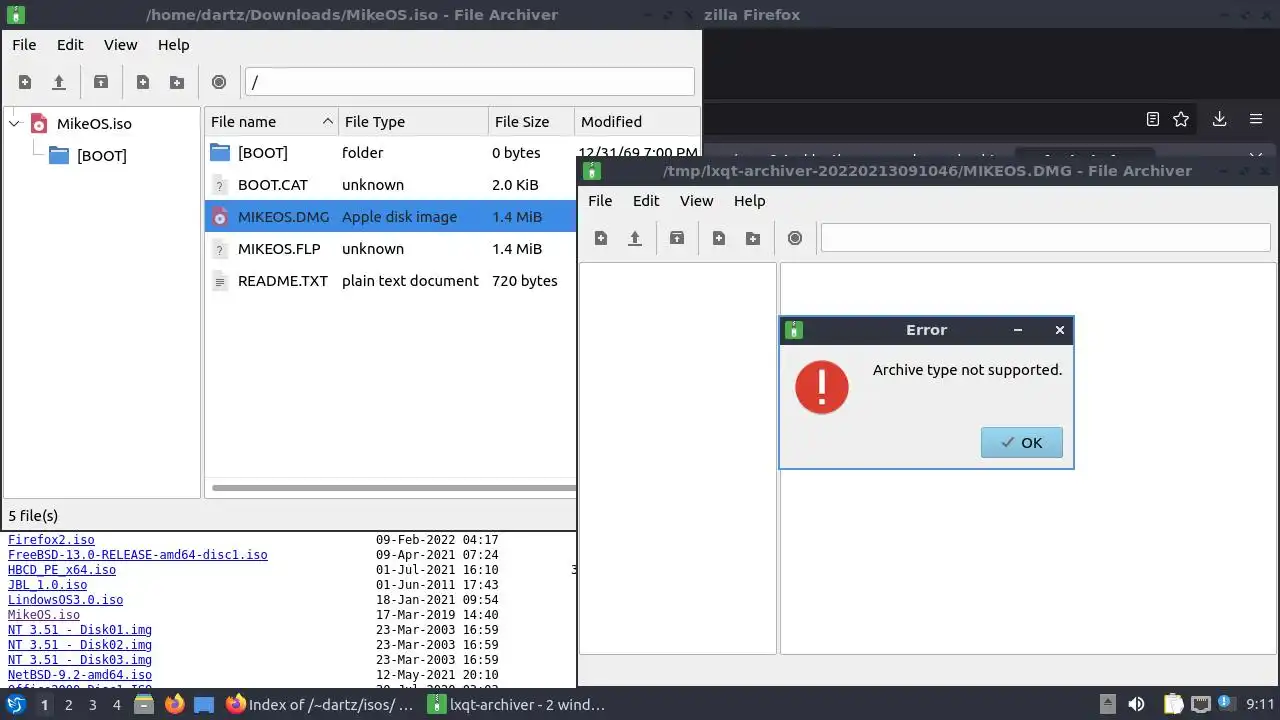Click horizontal scrollbar of the file list
The image size is (1280, 720).
tap(394, 488)
